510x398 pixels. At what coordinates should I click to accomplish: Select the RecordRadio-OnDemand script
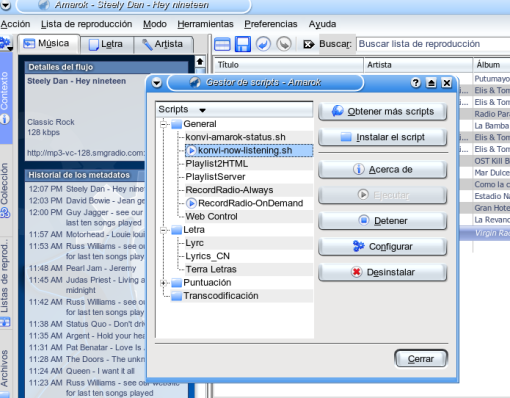pos(244,203)
